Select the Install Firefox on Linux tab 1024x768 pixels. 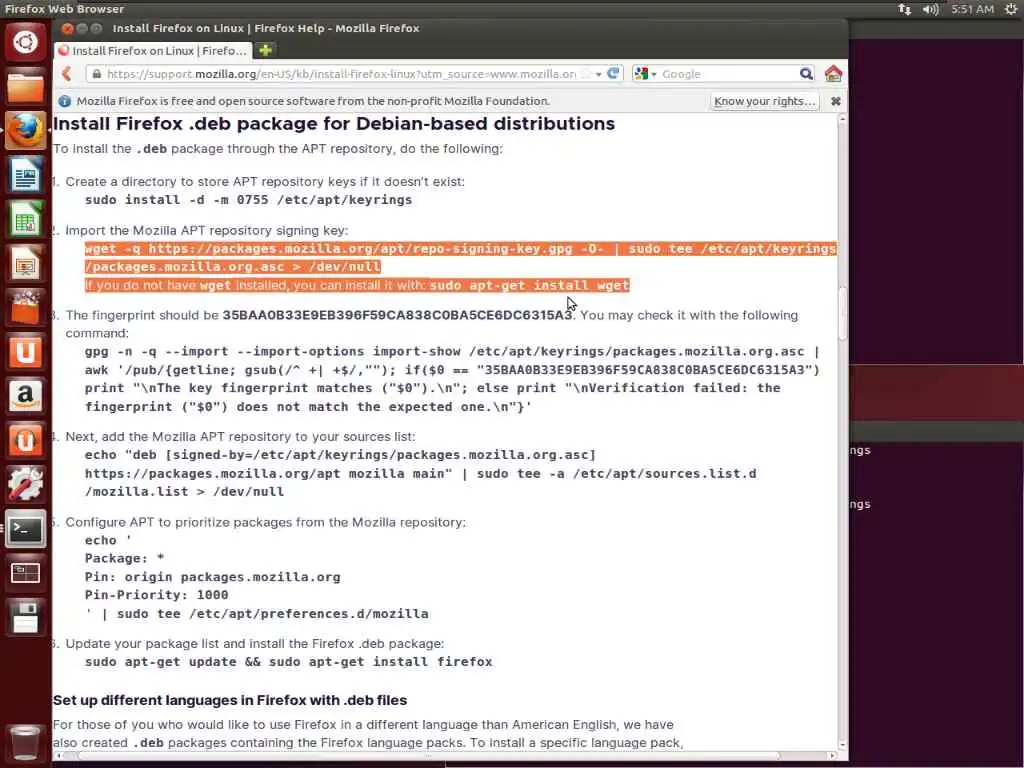click(153, 50)
